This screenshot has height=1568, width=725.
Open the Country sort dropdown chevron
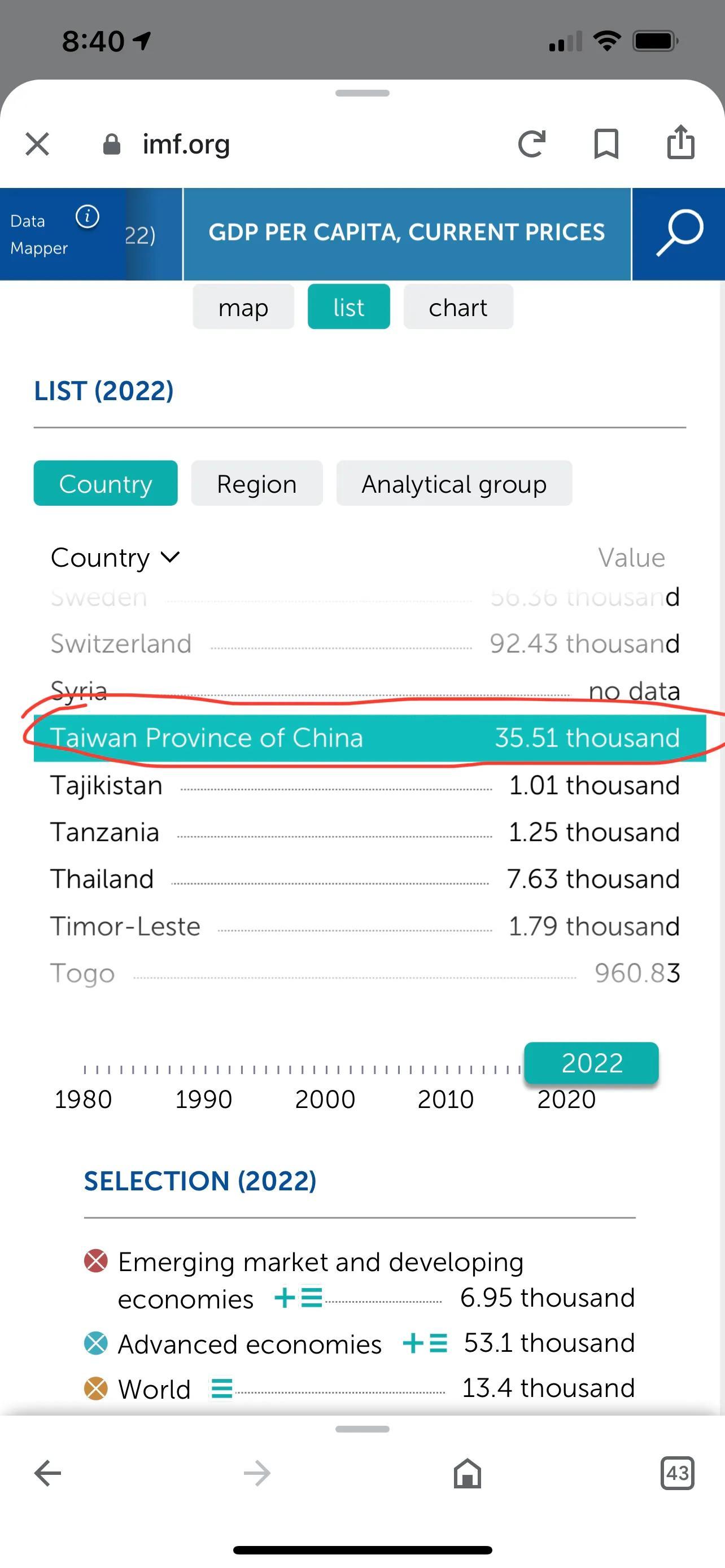coord(170,557)
